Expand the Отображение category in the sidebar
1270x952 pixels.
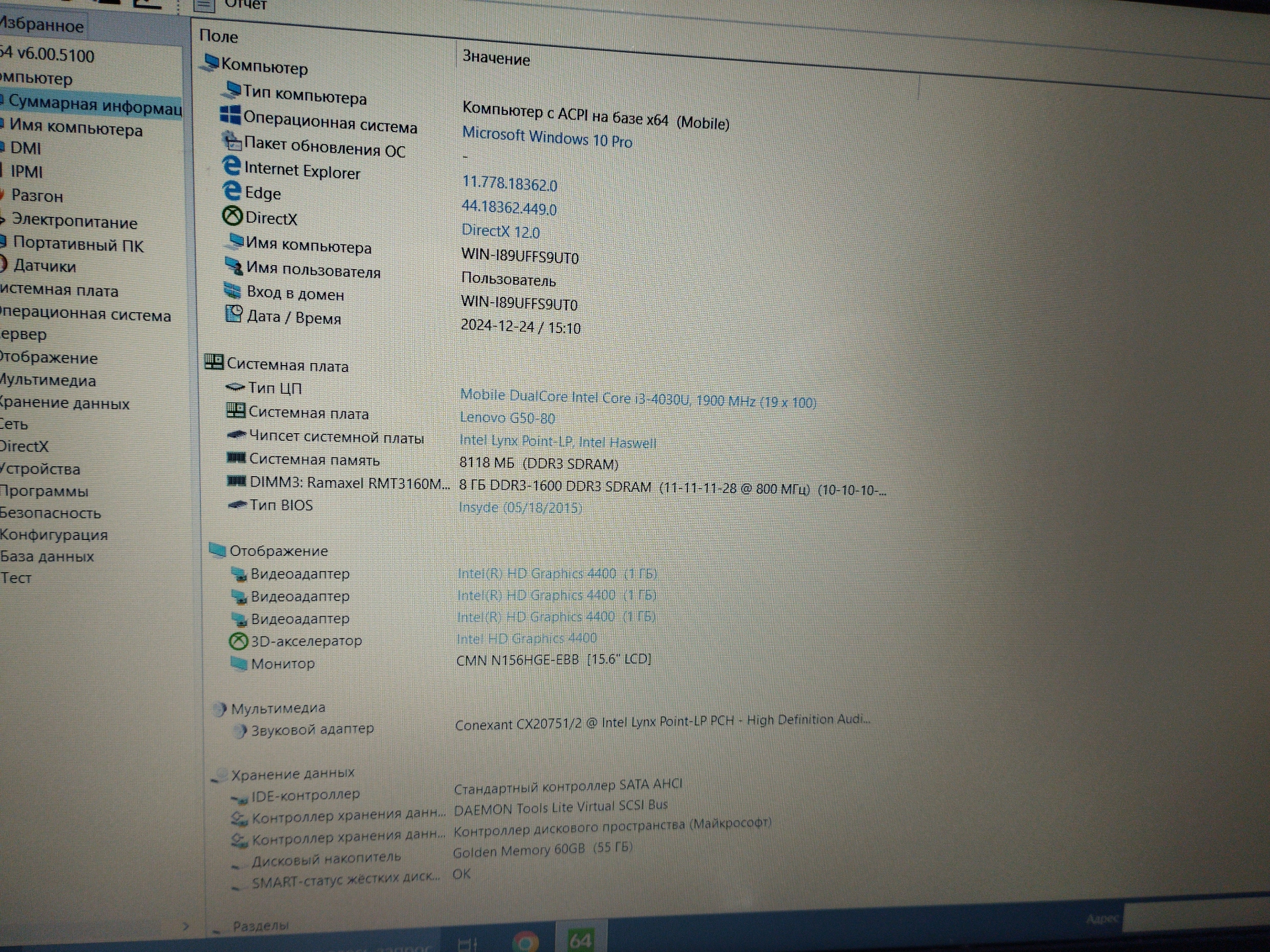point(48,358)
